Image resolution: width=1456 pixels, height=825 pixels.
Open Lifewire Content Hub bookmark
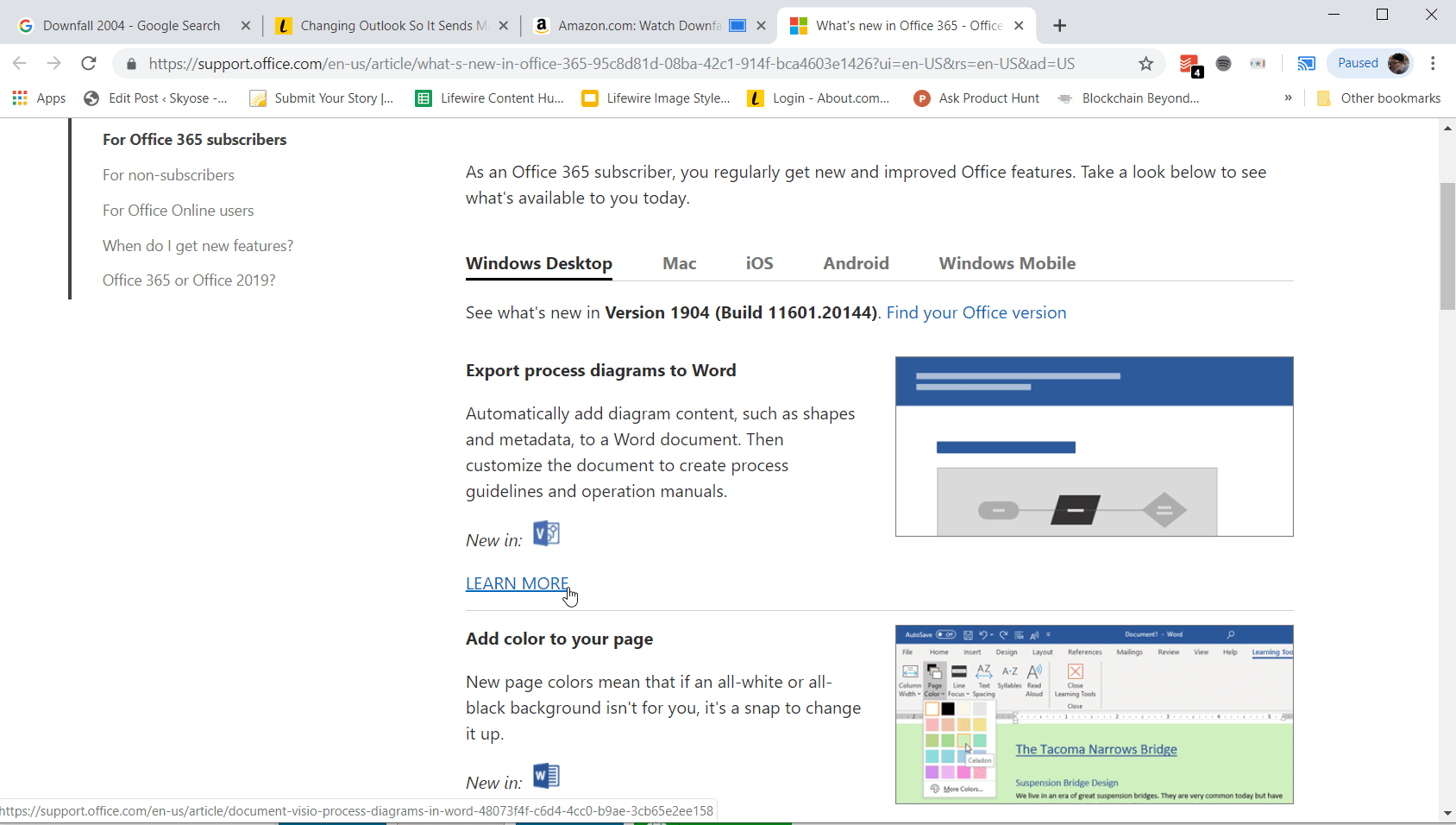(489, 98)
